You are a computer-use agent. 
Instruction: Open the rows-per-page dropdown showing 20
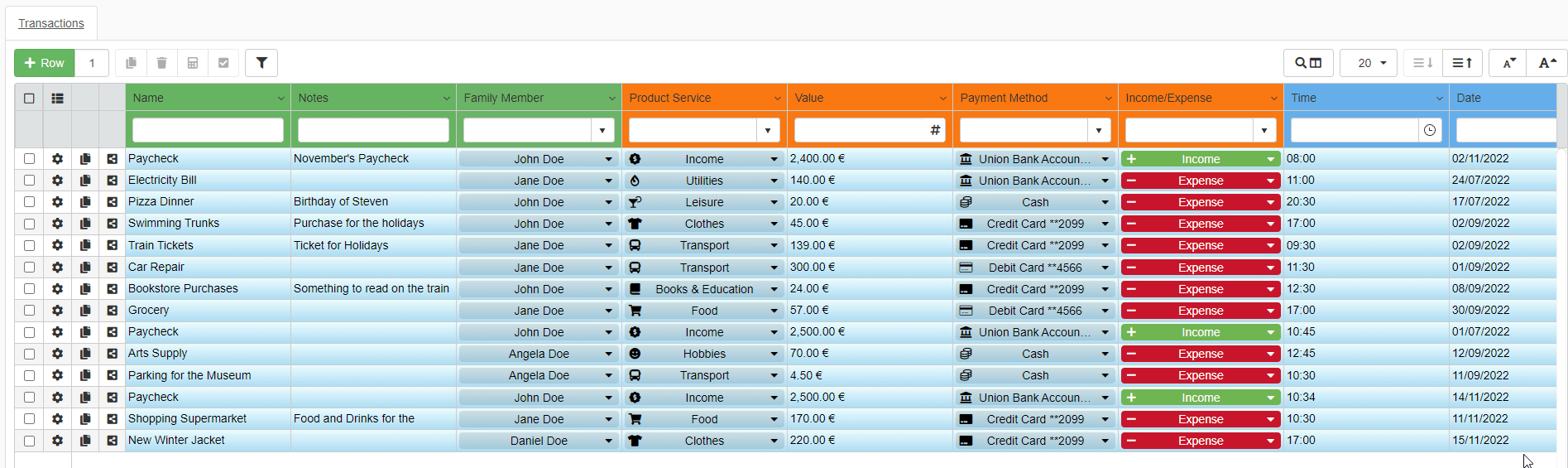pyautogui.click(x=1369, y=63)
